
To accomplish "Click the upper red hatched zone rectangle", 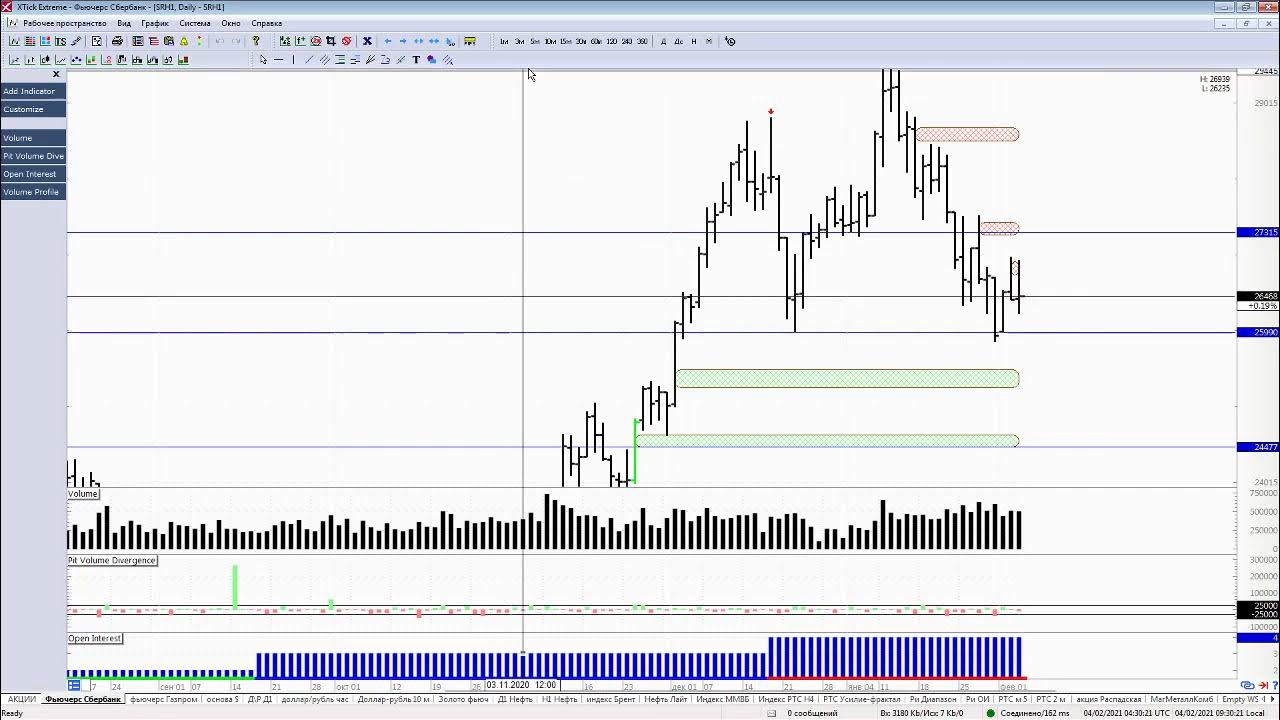I will 967,134.
